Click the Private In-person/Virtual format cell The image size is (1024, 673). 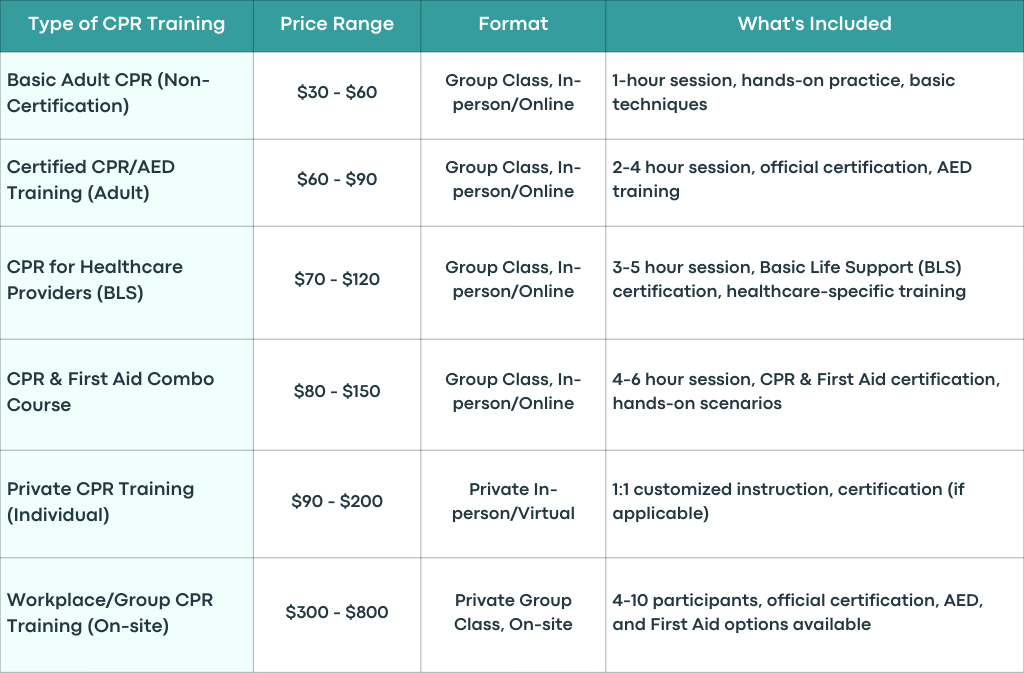pyautogui.click(x=513, y=502)
